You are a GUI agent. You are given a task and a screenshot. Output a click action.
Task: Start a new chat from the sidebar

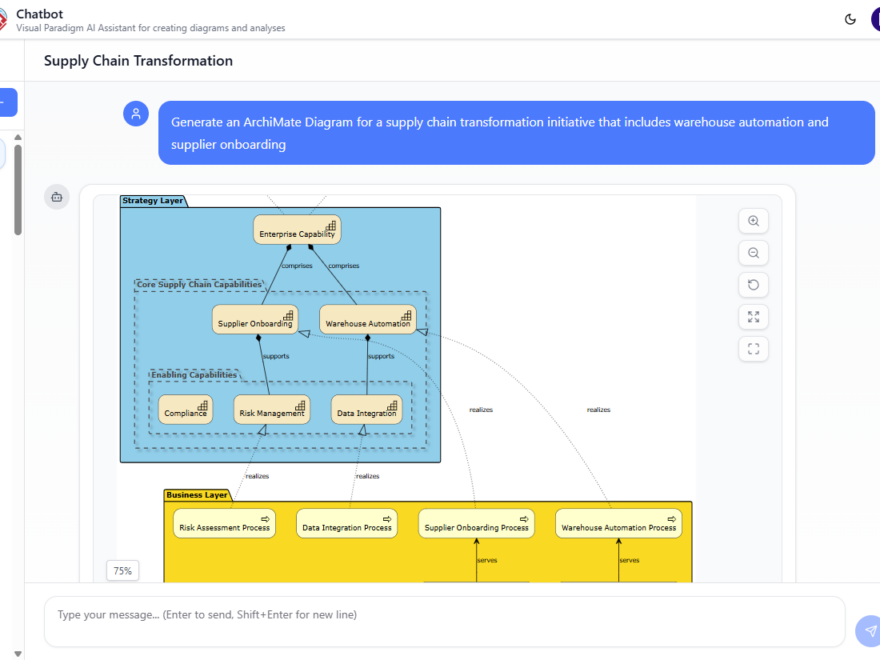[x=4, y=102]
